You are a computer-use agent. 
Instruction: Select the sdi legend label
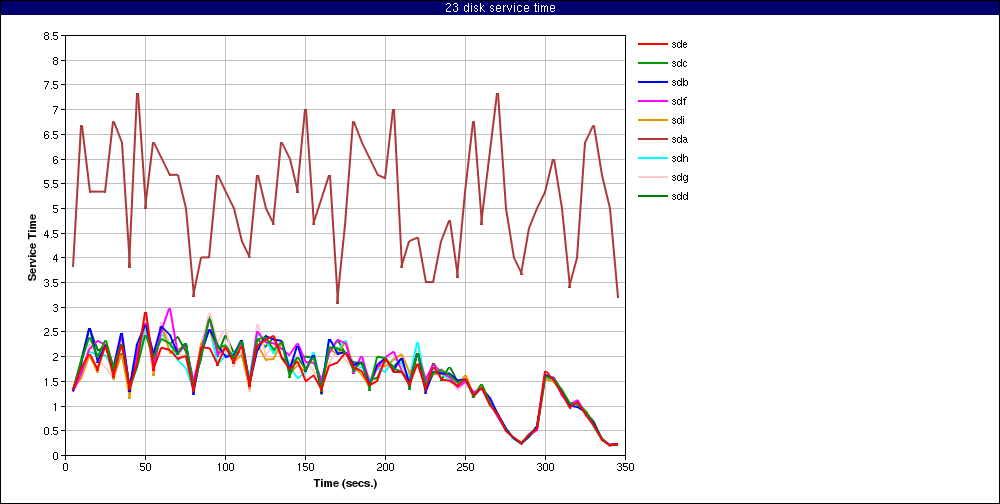[x=678, y=121]
